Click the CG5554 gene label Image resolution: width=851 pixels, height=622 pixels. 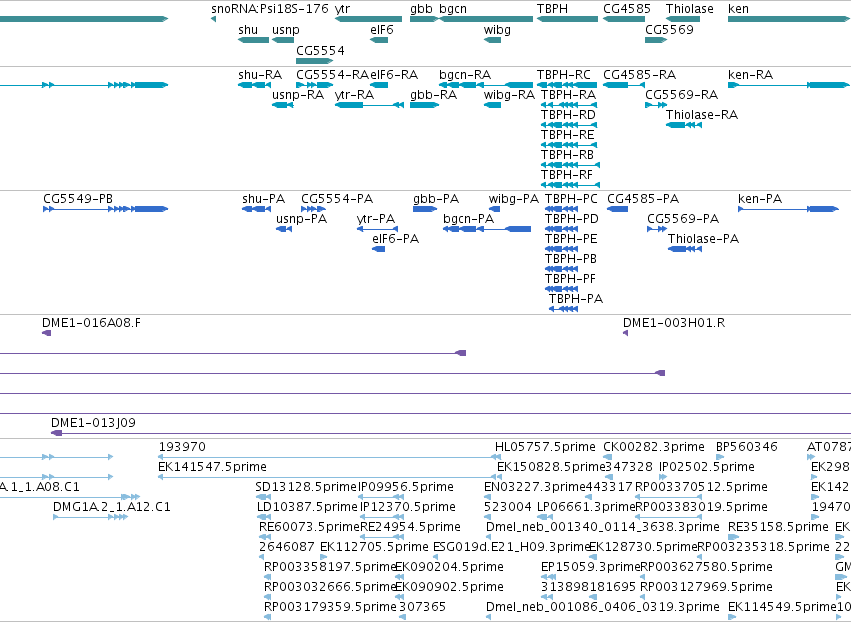[320, 50]
